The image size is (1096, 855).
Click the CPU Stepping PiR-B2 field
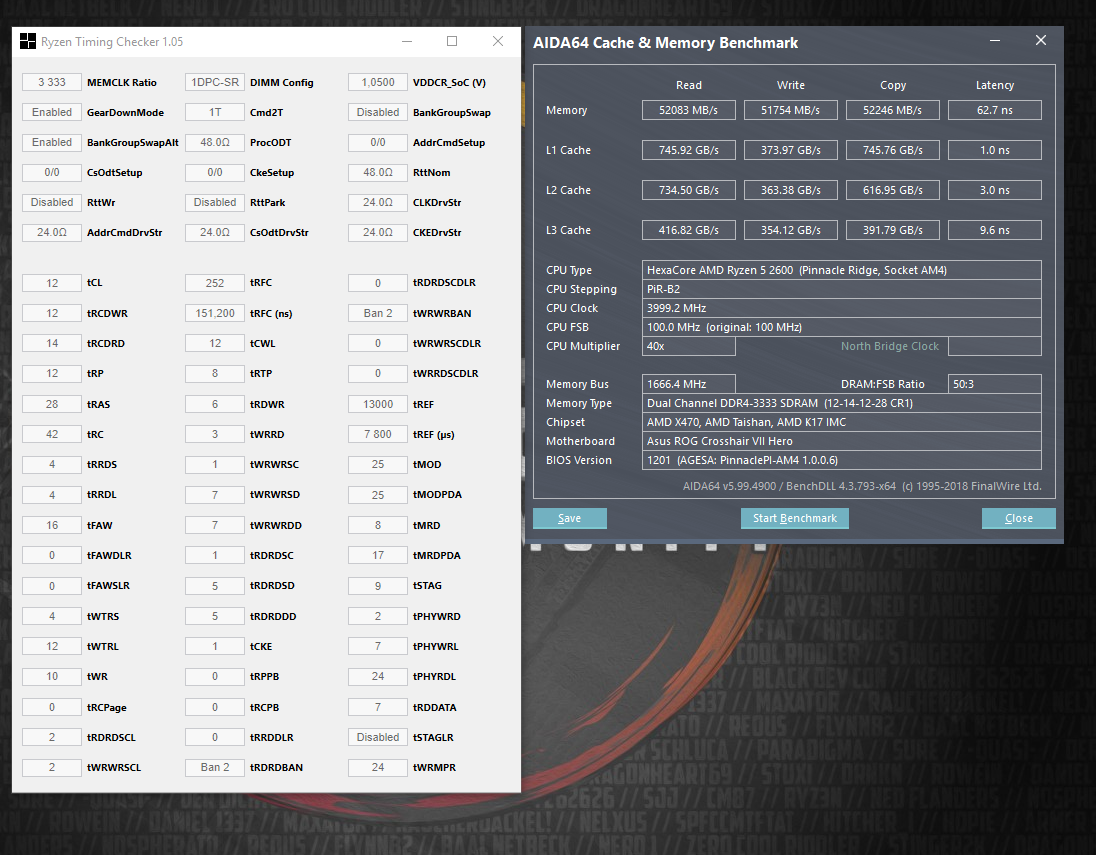(x=842, y=289)
